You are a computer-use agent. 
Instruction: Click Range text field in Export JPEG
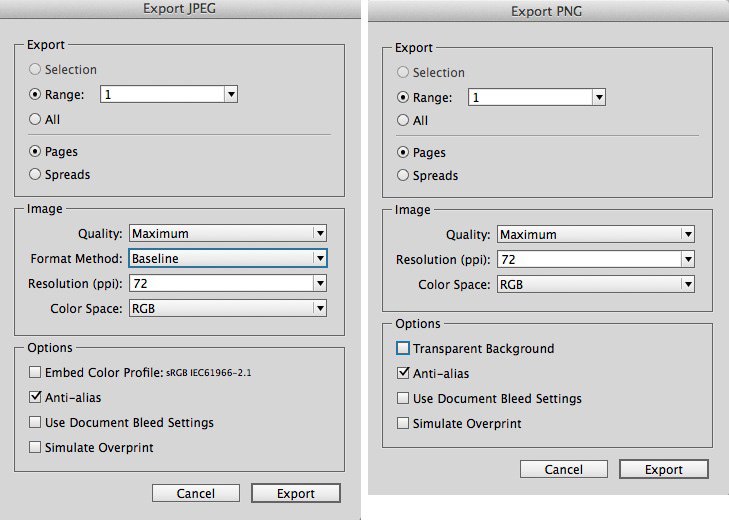tap(162, 94)
